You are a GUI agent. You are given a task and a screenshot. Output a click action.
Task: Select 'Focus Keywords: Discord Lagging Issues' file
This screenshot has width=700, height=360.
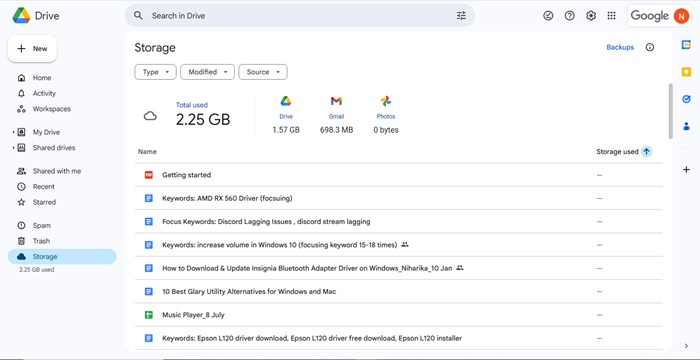[398, 222]
